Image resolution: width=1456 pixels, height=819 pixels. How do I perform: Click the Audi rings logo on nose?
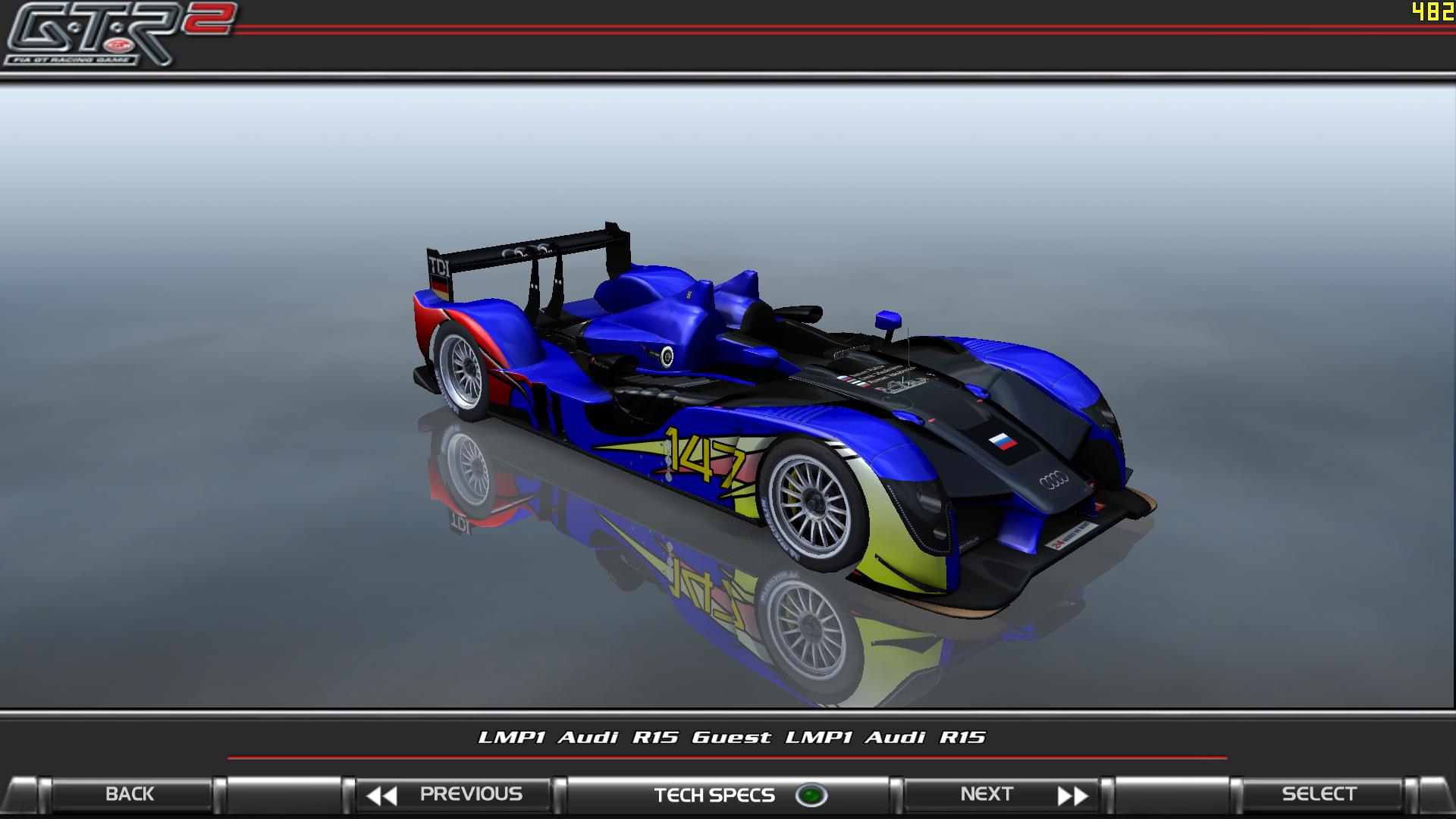pos(1053,479)
